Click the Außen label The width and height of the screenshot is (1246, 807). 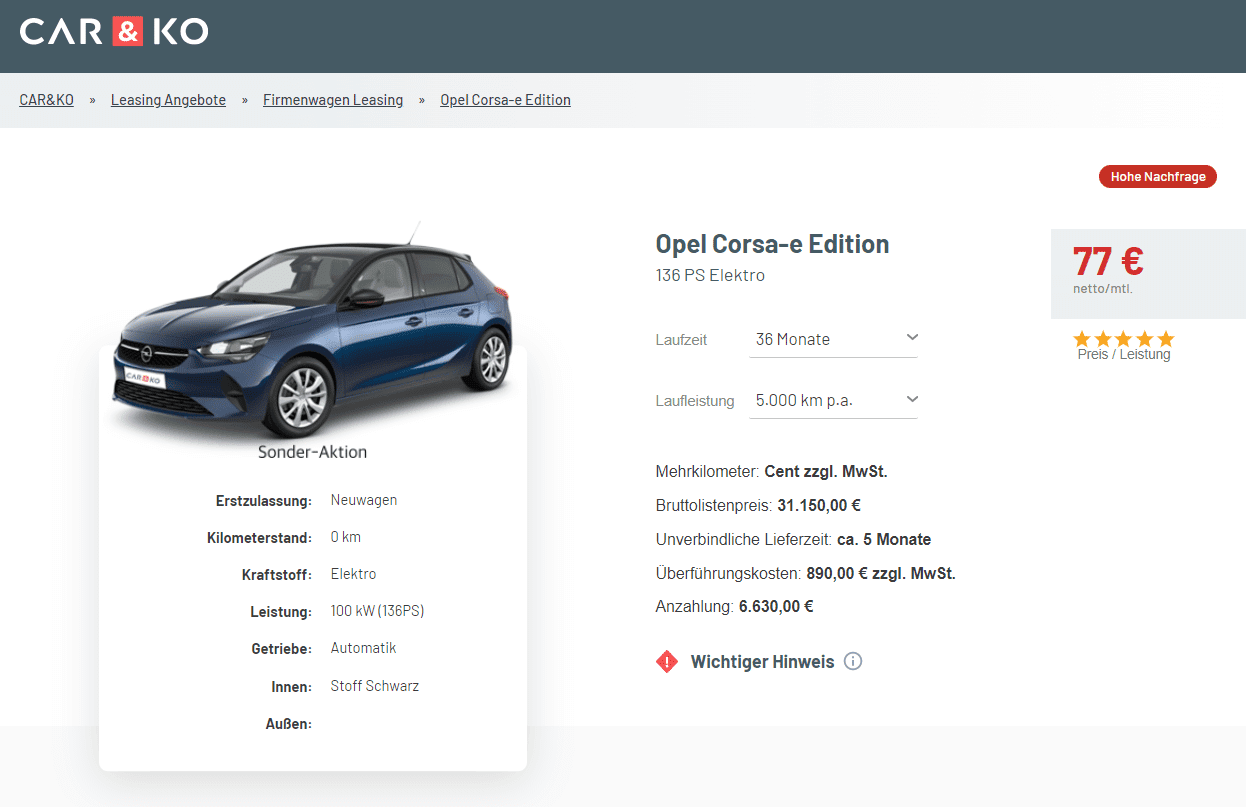pos(288,723)
